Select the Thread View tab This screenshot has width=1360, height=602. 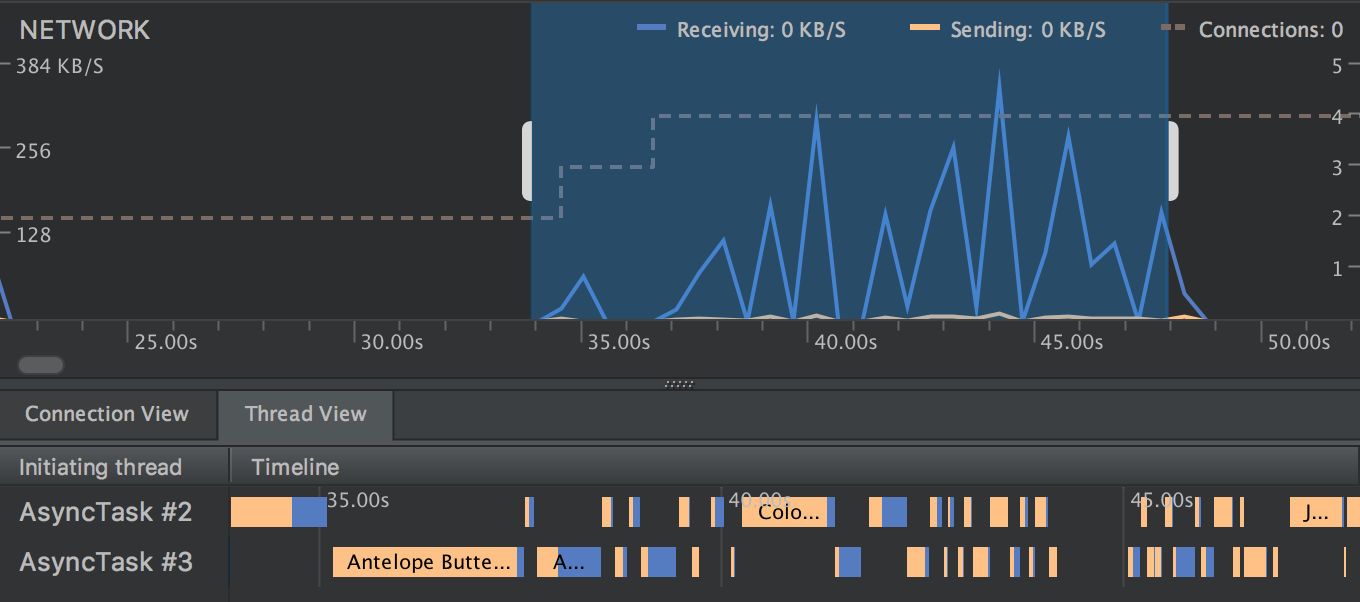tap(305, 414)
